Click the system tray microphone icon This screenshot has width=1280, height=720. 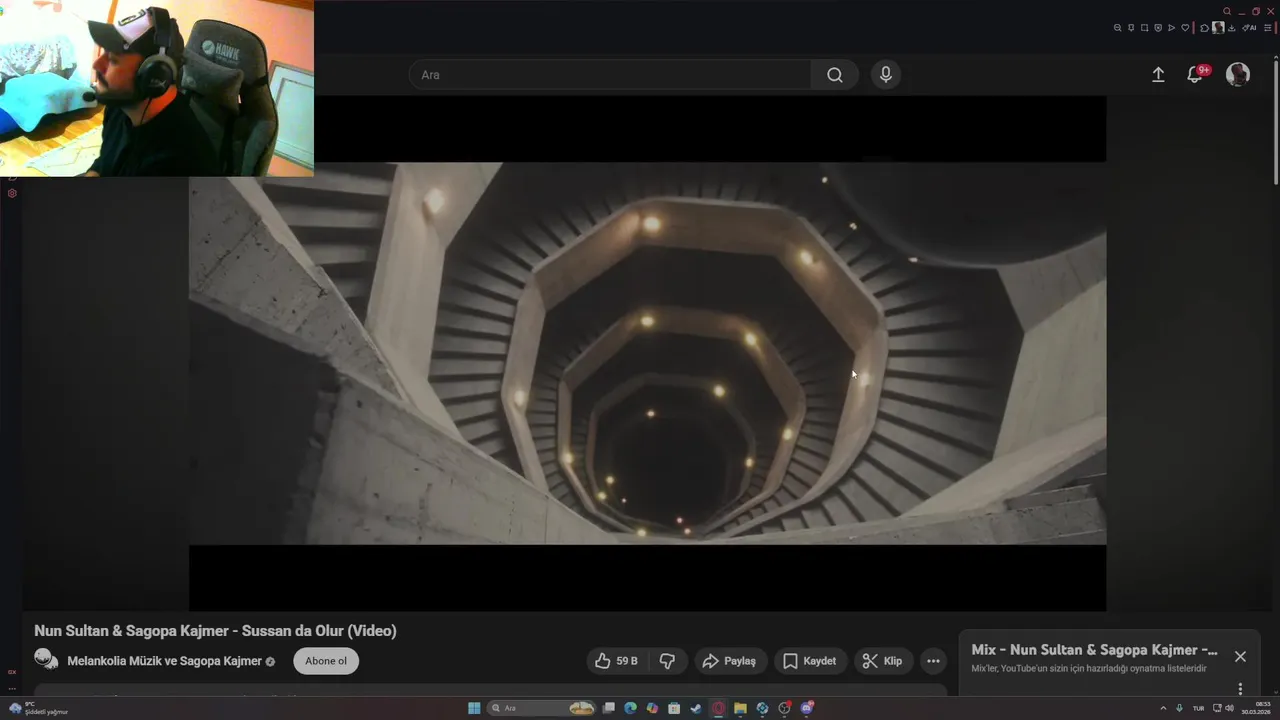[x=1179, y=708]
